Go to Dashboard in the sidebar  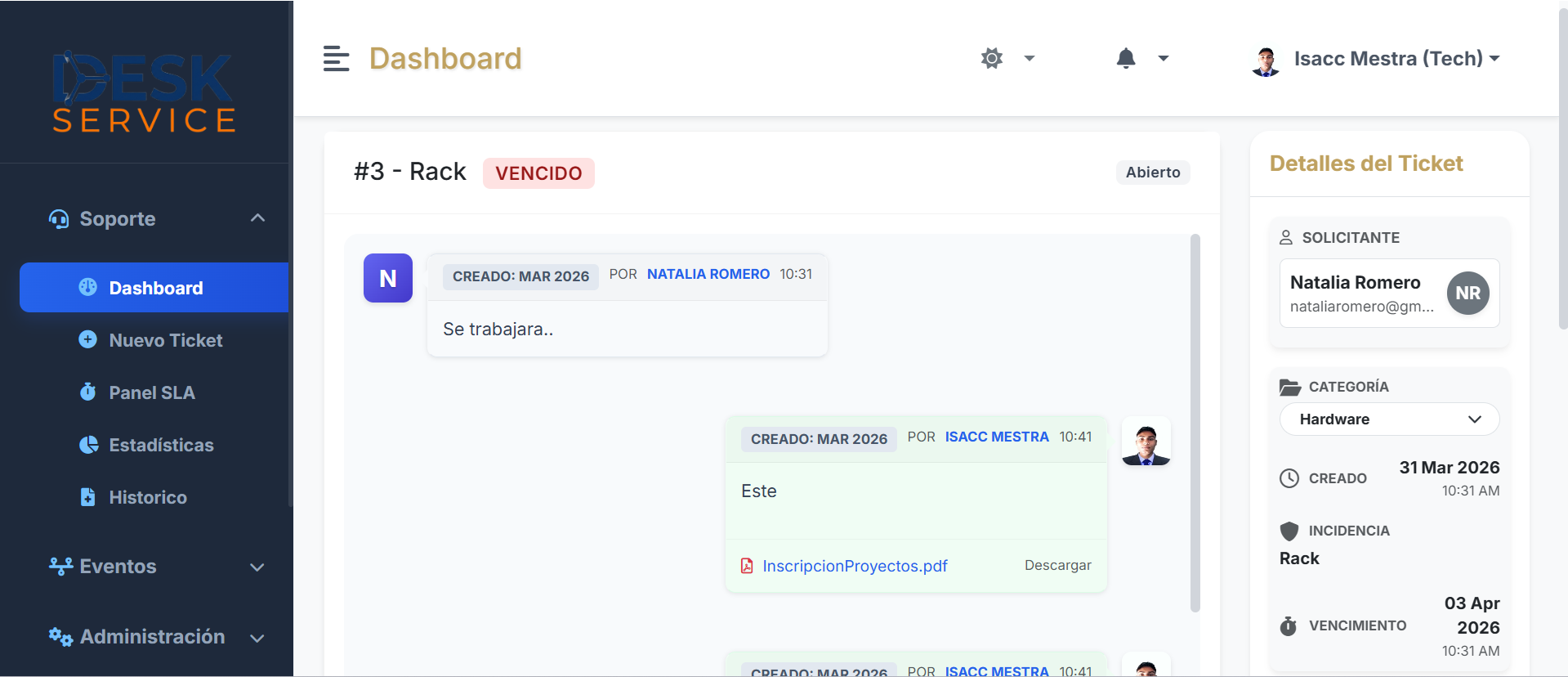pos(154,288)
